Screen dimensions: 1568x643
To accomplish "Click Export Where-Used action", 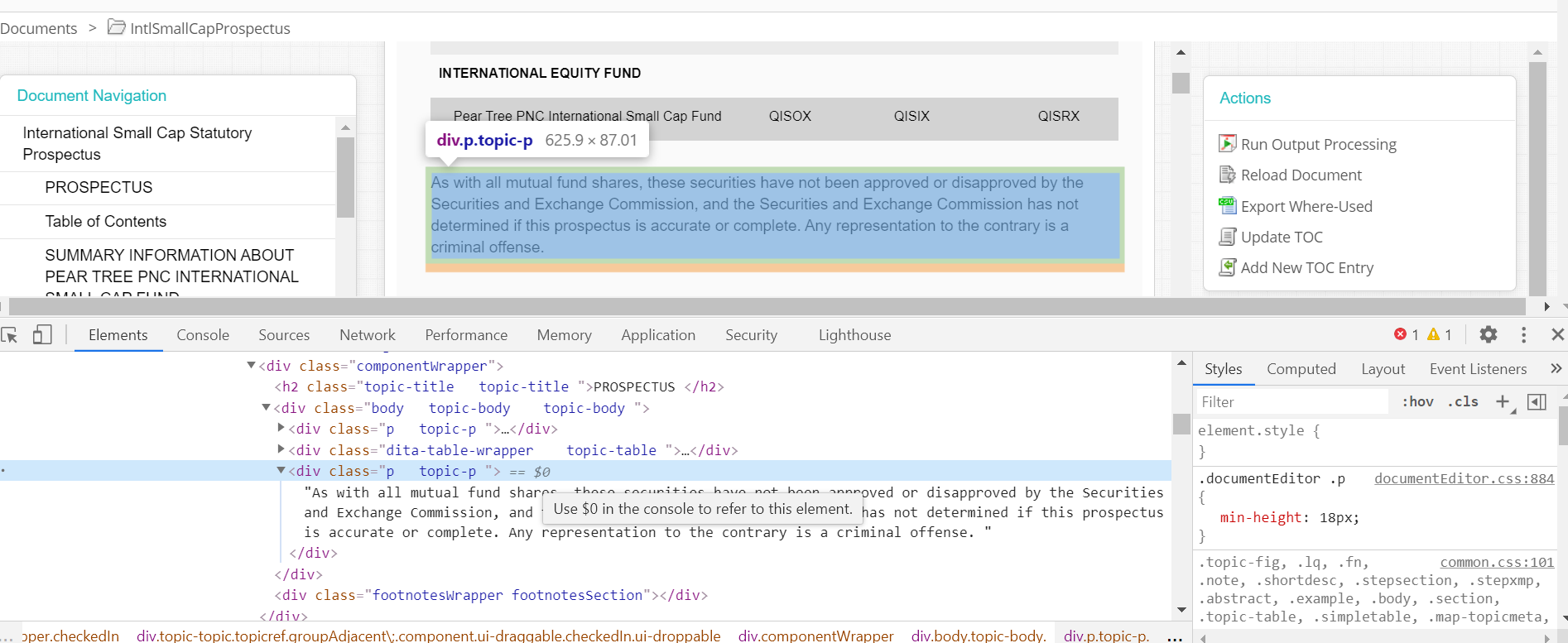I will [1306, 206].
